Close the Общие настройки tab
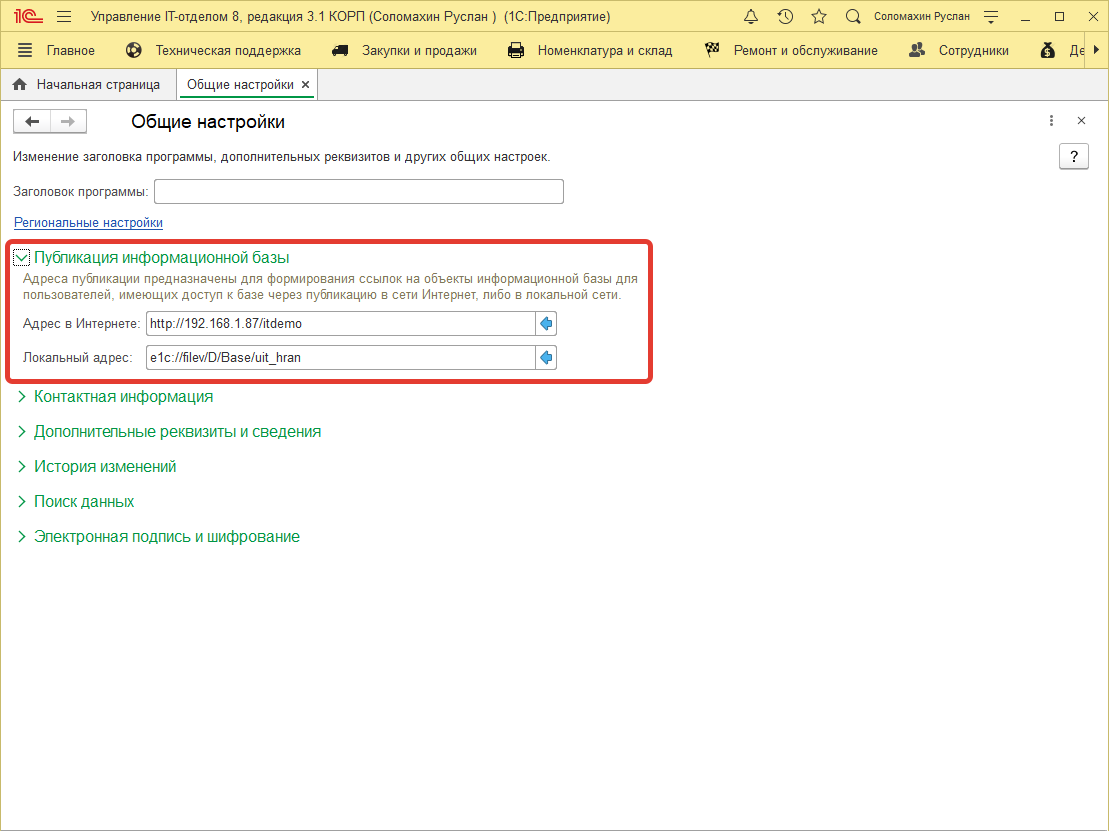 (305, 85)
